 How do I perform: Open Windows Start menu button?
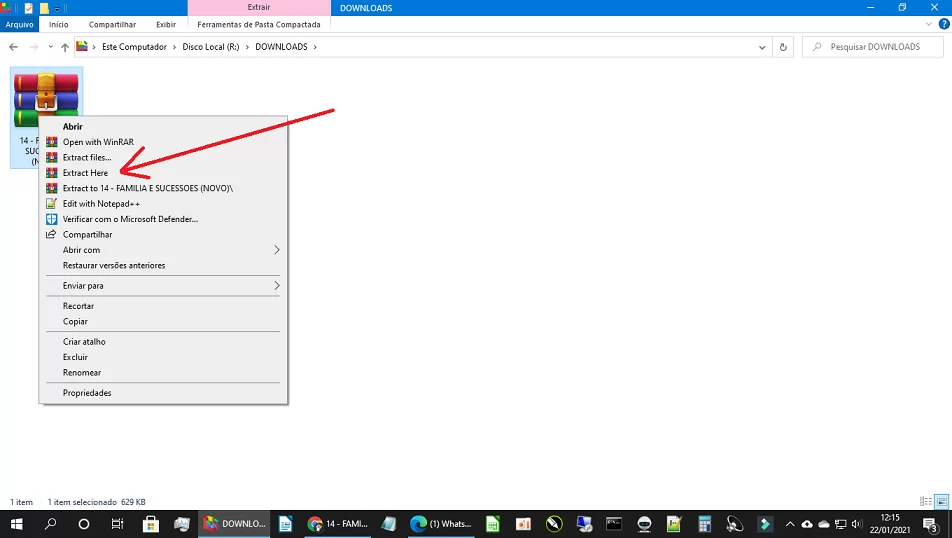pyautogui.click(x=17, y=524)
